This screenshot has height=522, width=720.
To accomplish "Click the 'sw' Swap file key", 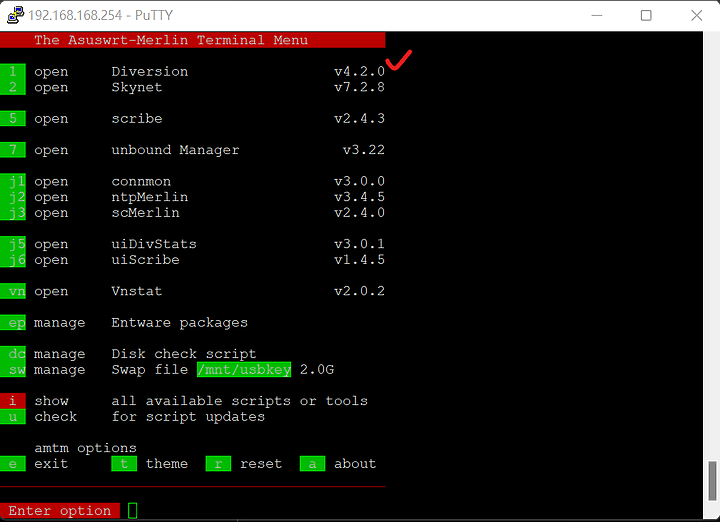I will click(13, 370).
